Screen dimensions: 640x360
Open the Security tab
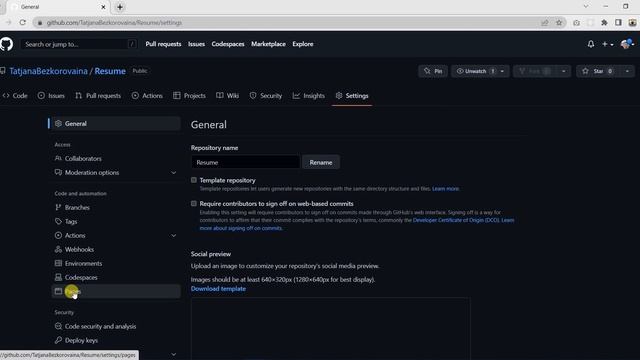click(x=266, y=96)
